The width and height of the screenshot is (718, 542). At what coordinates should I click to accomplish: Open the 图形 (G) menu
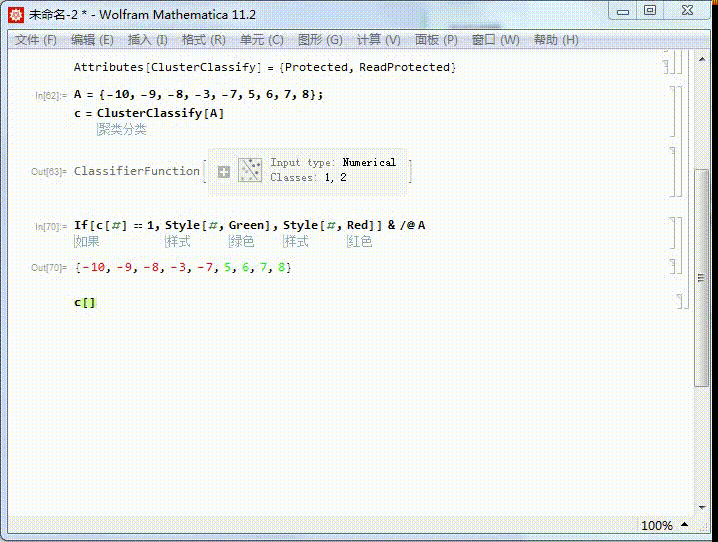320,40
